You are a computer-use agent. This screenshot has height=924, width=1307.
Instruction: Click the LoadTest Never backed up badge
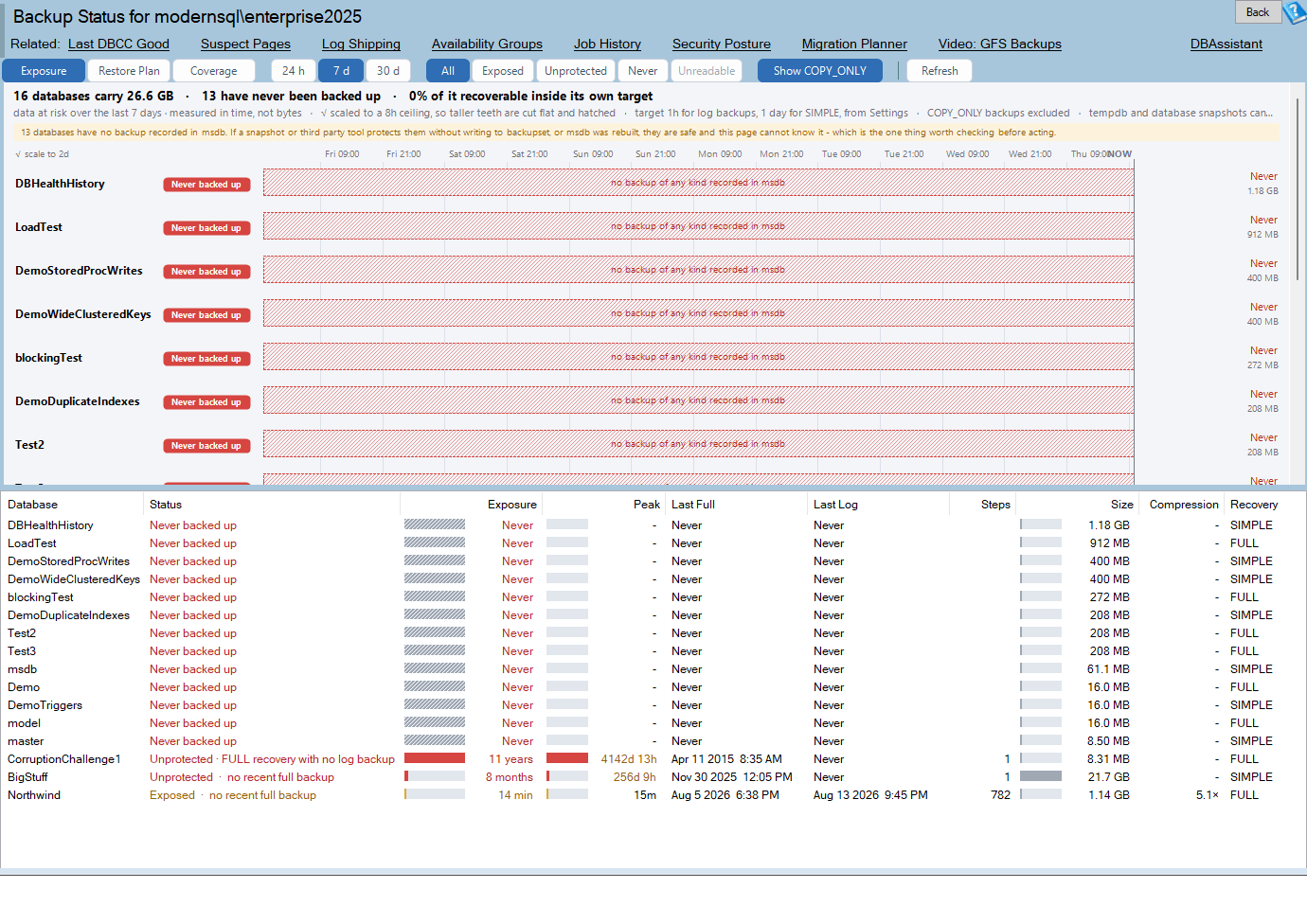pyautogui.click(x=206, y=228)
